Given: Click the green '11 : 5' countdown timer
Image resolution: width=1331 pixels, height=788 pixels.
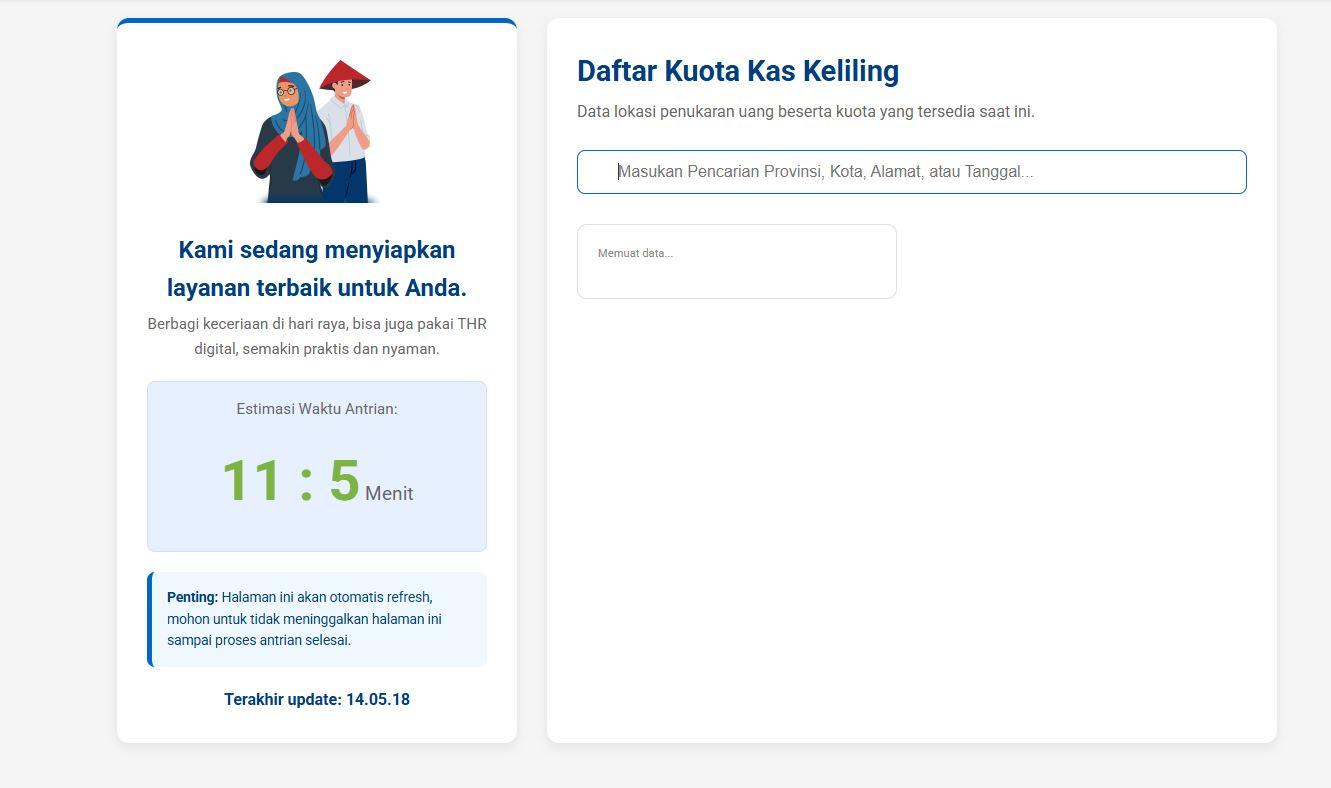Looking at the screenshot, I should pos(290,481).
